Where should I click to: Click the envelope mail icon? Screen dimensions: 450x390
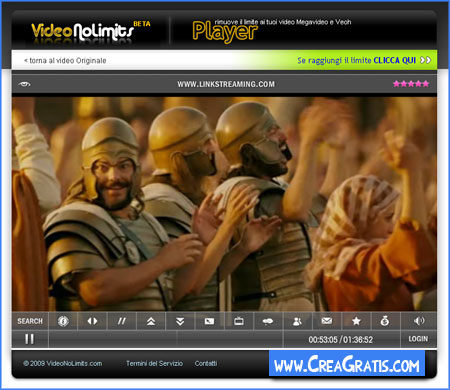(x=327, y=321)
